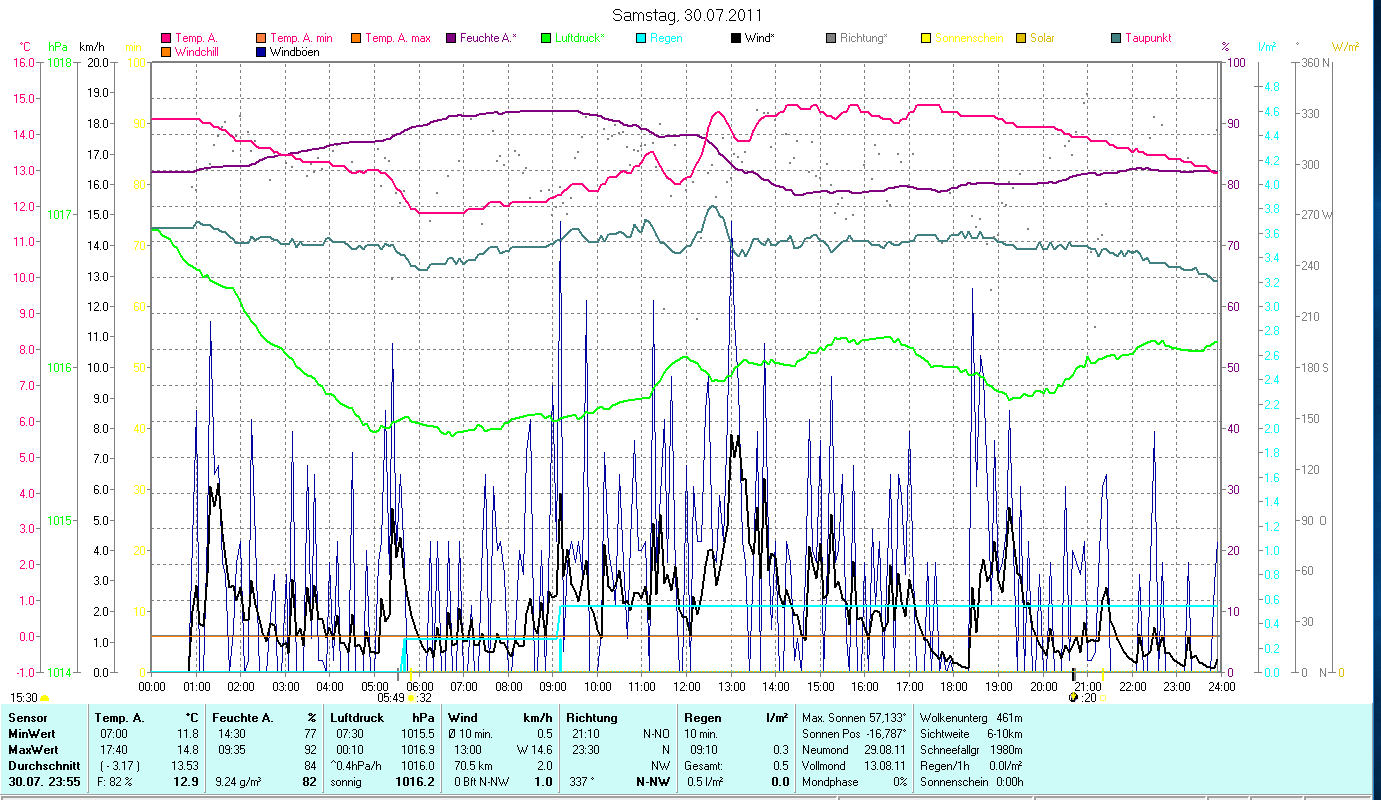1381x800 pixels.
Task: Click the 12:00 label on time axis
Action: point(687,686)
